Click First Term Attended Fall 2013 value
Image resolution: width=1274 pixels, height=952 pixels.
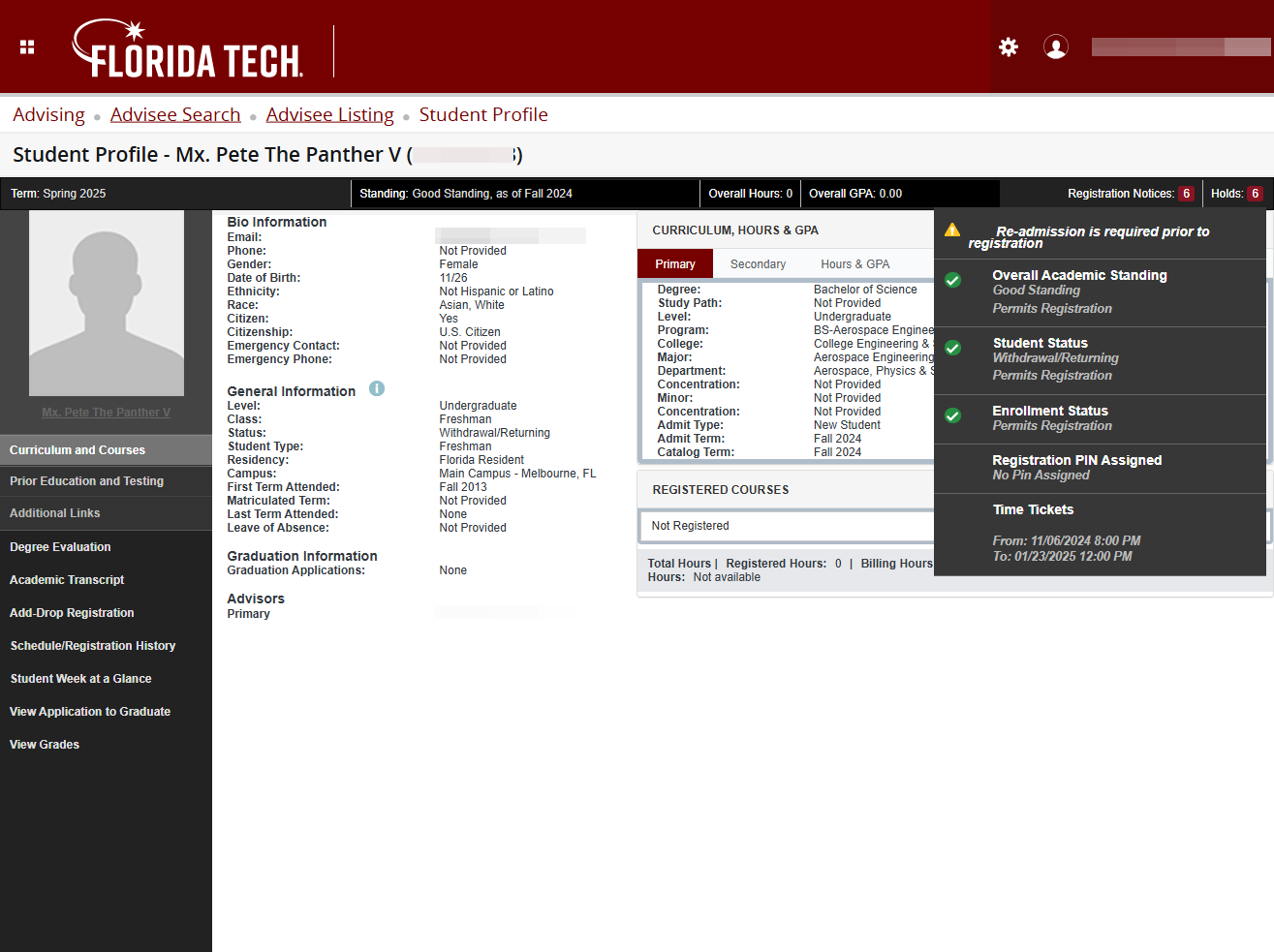coord(463,487)
